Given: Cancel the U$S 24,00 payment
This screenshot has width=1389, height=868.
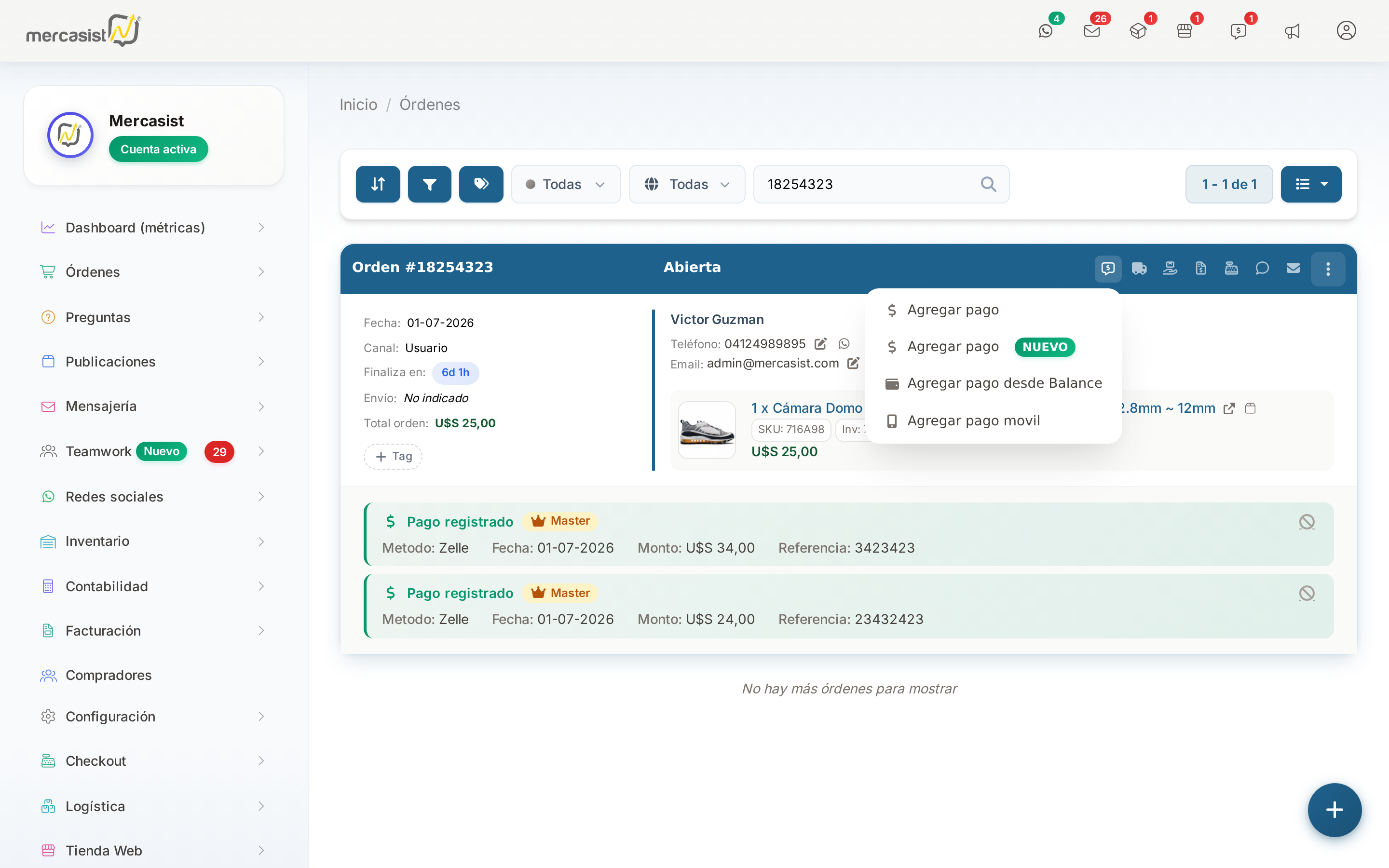Looking at the screenshot, I should pos(1307,593).
